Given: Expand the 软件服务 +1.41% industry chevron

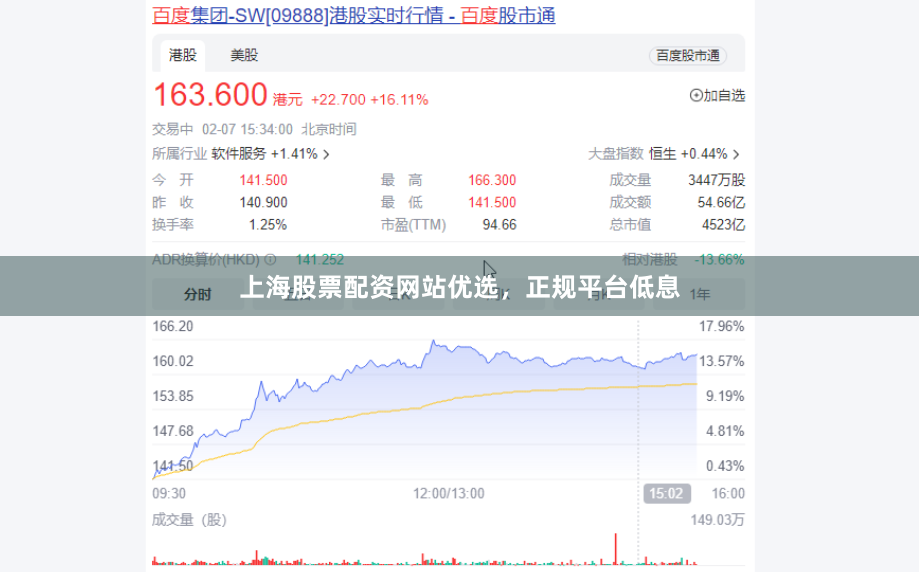Looking at the screenshot, I should click(326, 155).
